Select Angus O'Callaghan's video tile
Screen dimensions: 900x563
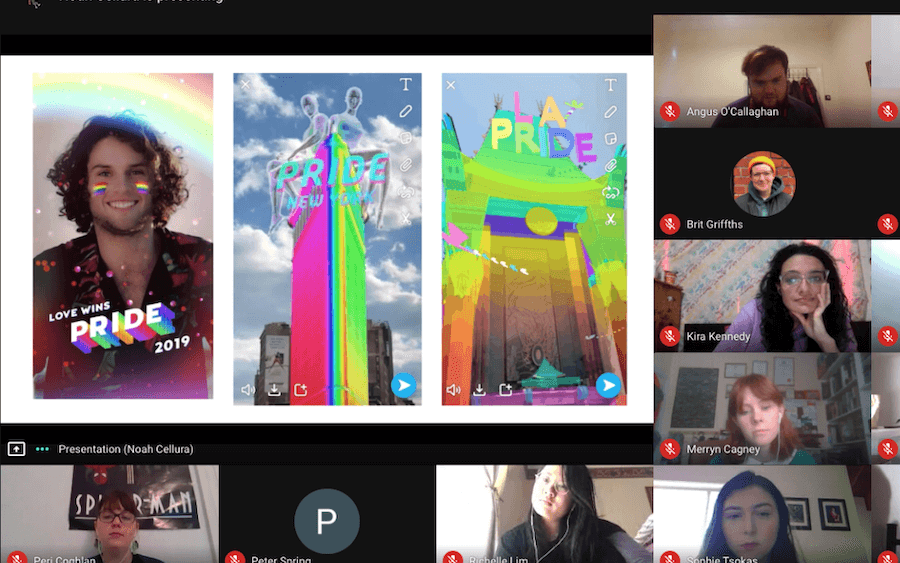(x=762, y=71)
